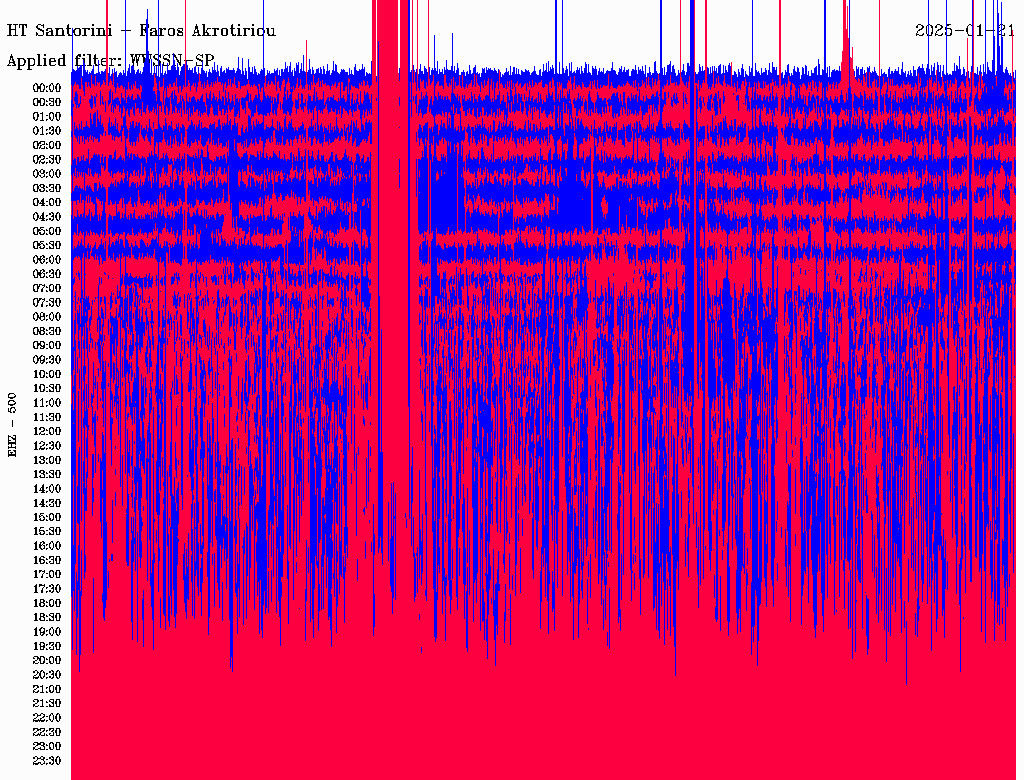Image resolution: width=1024 pixels, height=780 pixels.
Task: Click the date '2025-01-21'
Action: tap(965, 30)
